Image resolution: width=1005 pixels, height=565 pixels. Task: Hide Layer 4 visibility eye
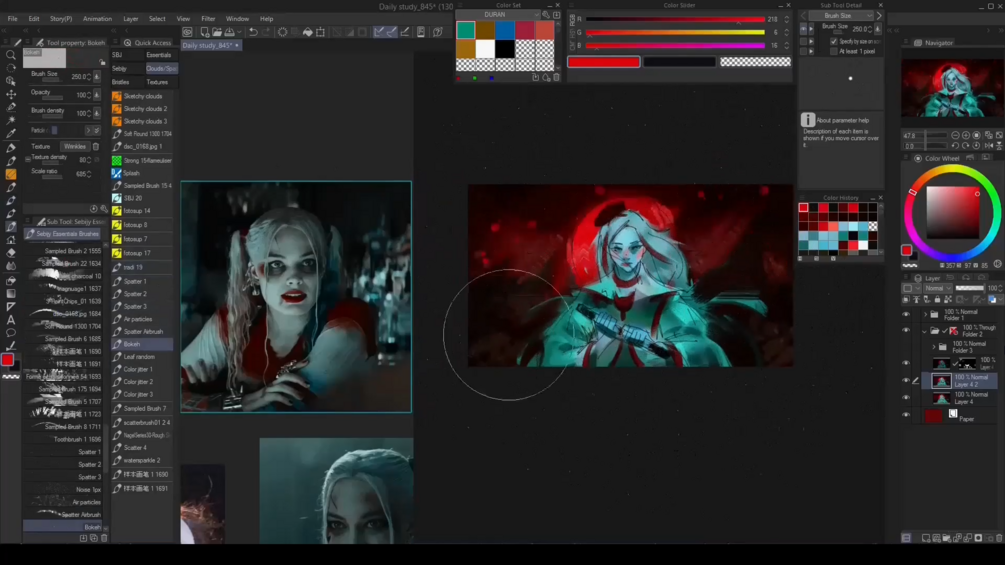906,398
